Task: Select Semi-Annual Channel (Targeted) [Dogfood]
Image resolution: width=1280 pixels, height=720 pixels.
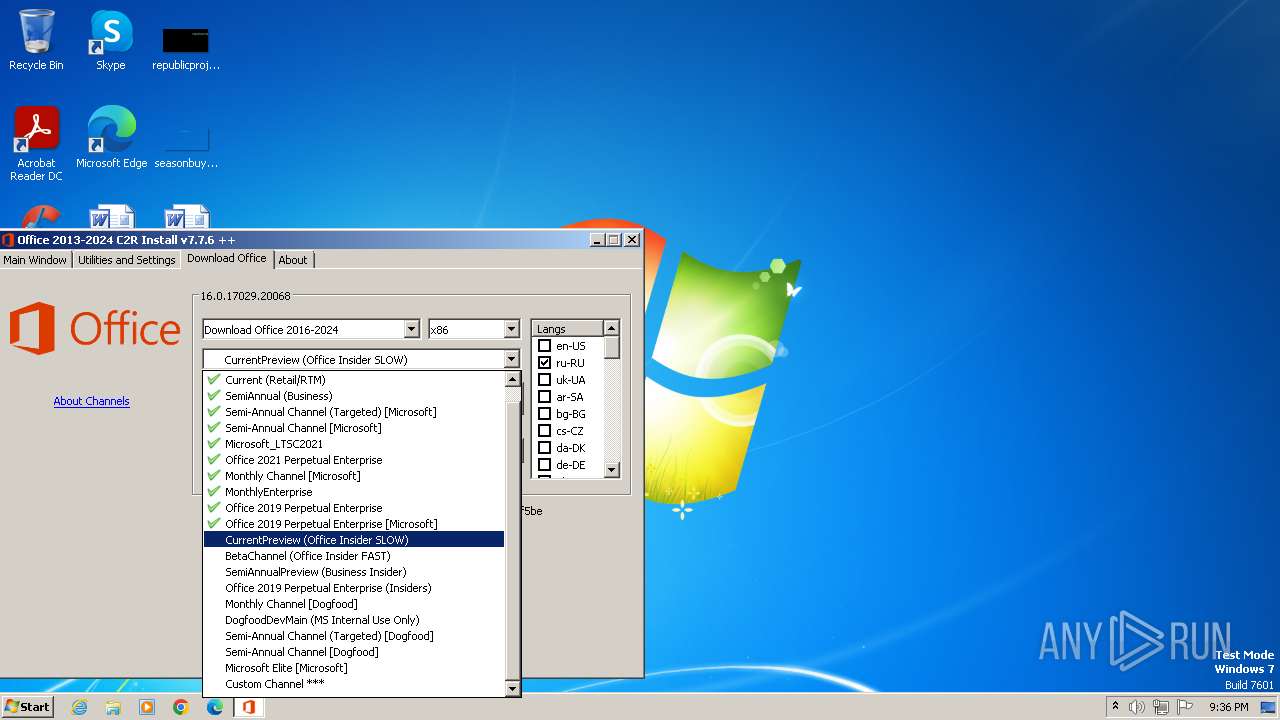Action: pyautogui.click(x=354, y=636)
